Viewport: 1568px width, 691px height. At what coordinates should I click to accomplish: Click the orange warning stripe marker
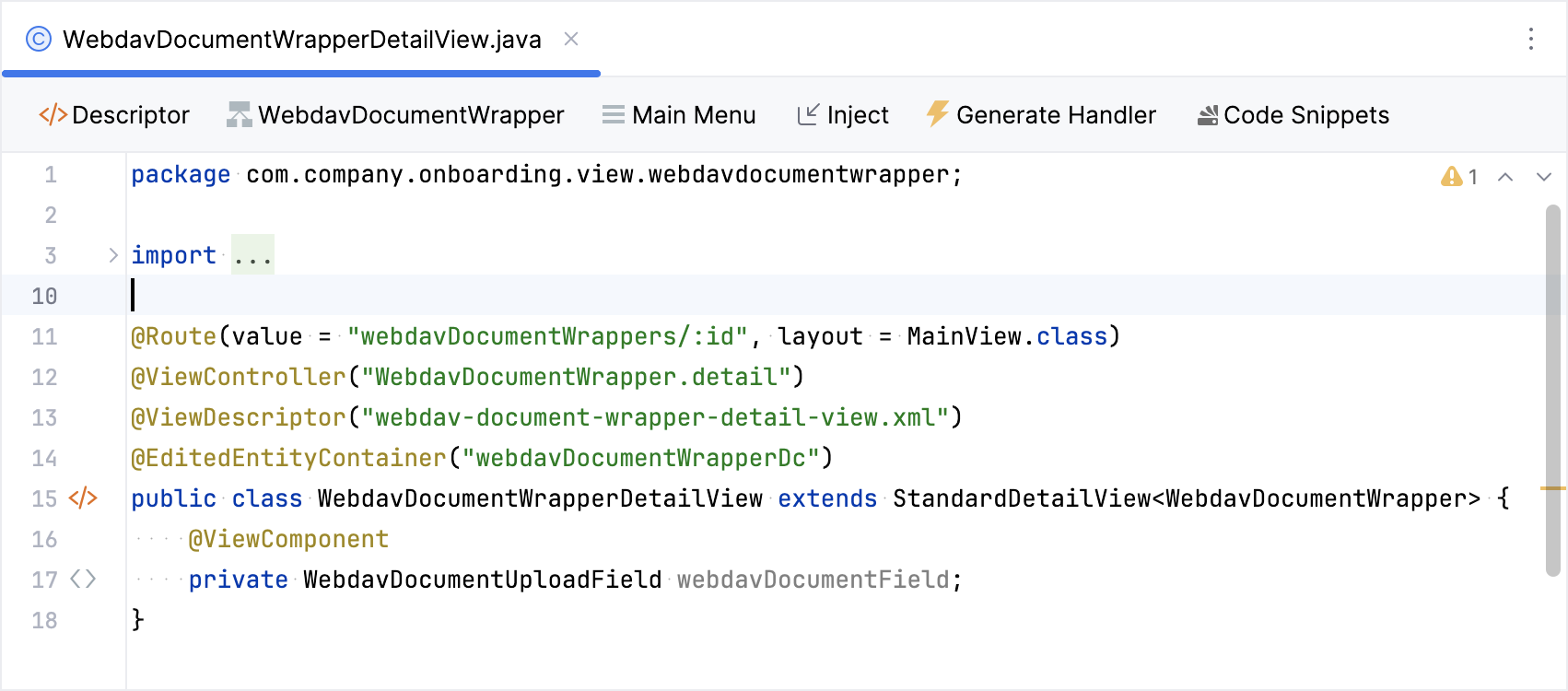[x=1553, y=487]
